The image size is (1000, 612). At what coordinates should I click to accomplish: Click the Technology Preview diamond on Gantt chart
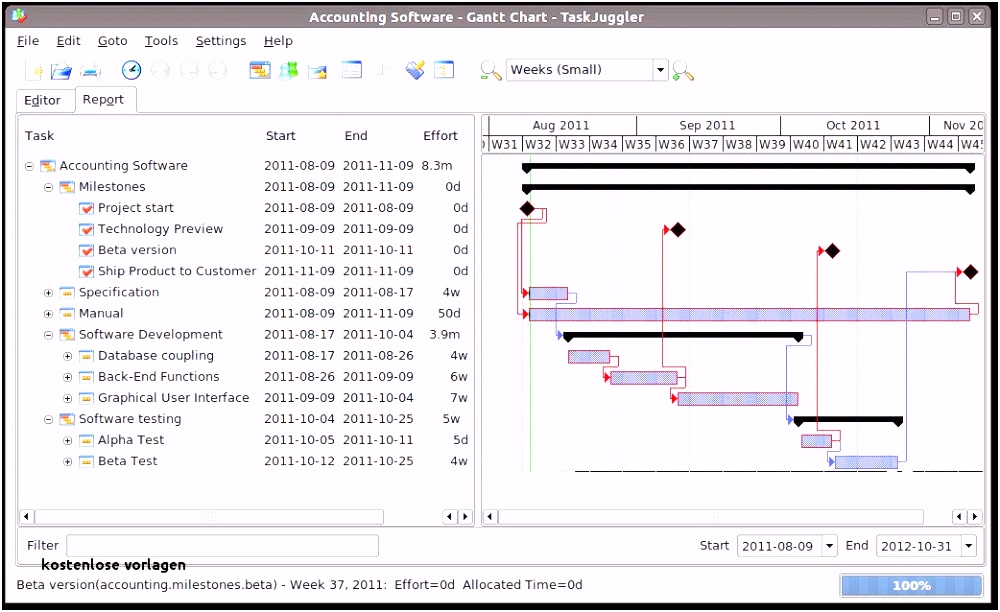pos(678,230)
